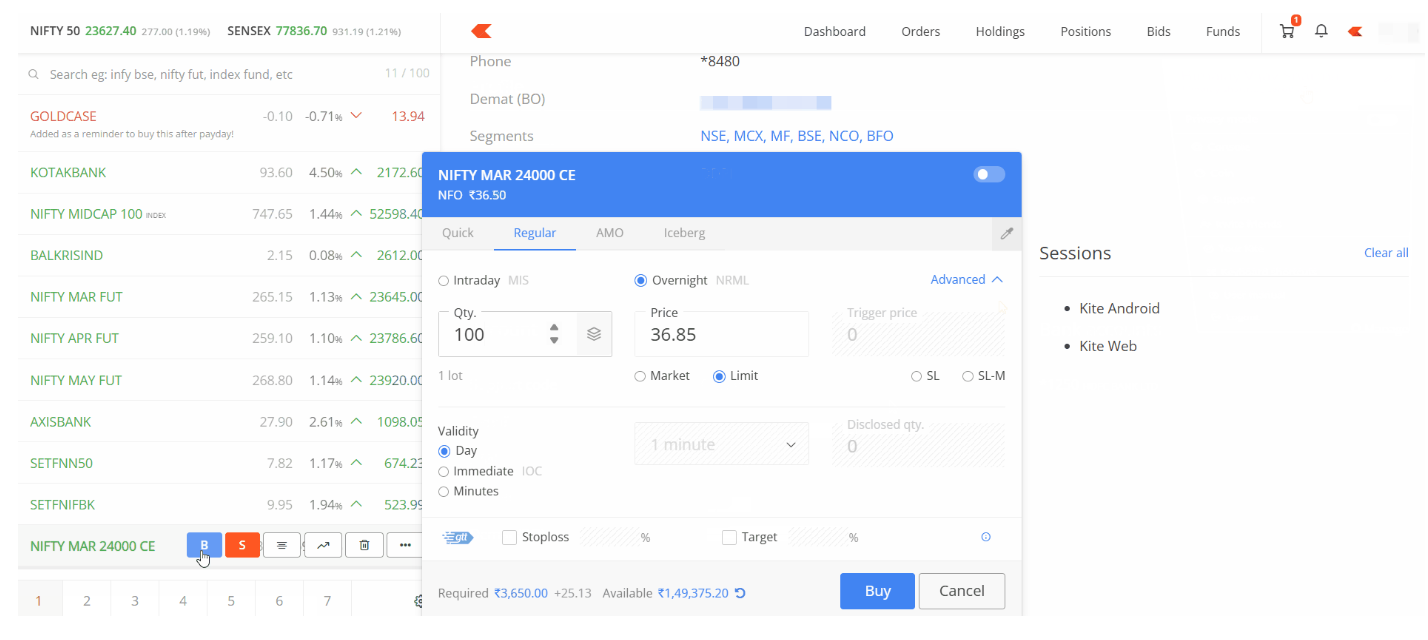Open Positions from top navigation
The width and height of the screenshot is (1428, 640).
point(1086,31)
